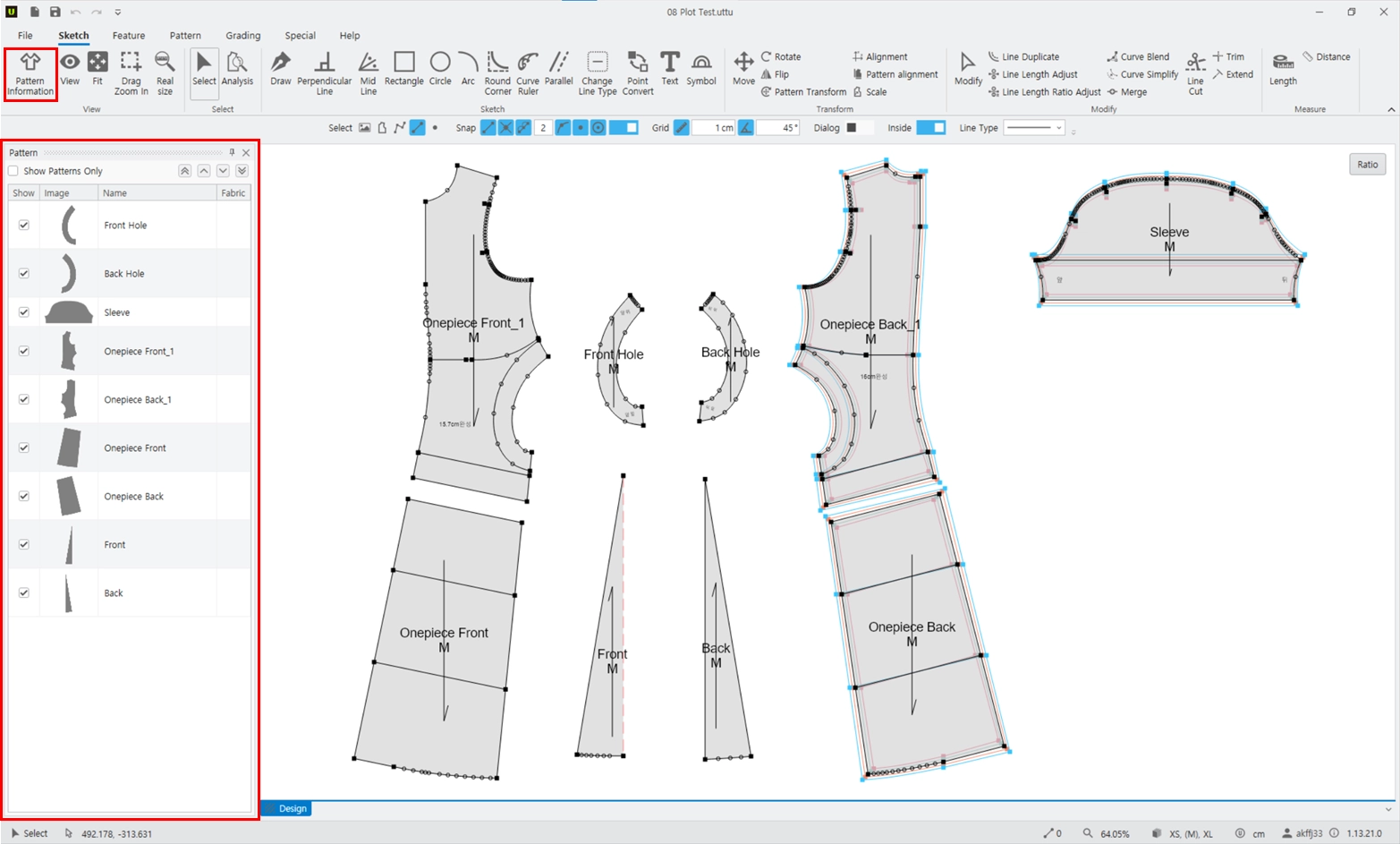The height and width of the screenshot is (844, 1400).
Task: Uncheck the Sleeve pattern show checkbox
Action: click(x=24, y=312)
